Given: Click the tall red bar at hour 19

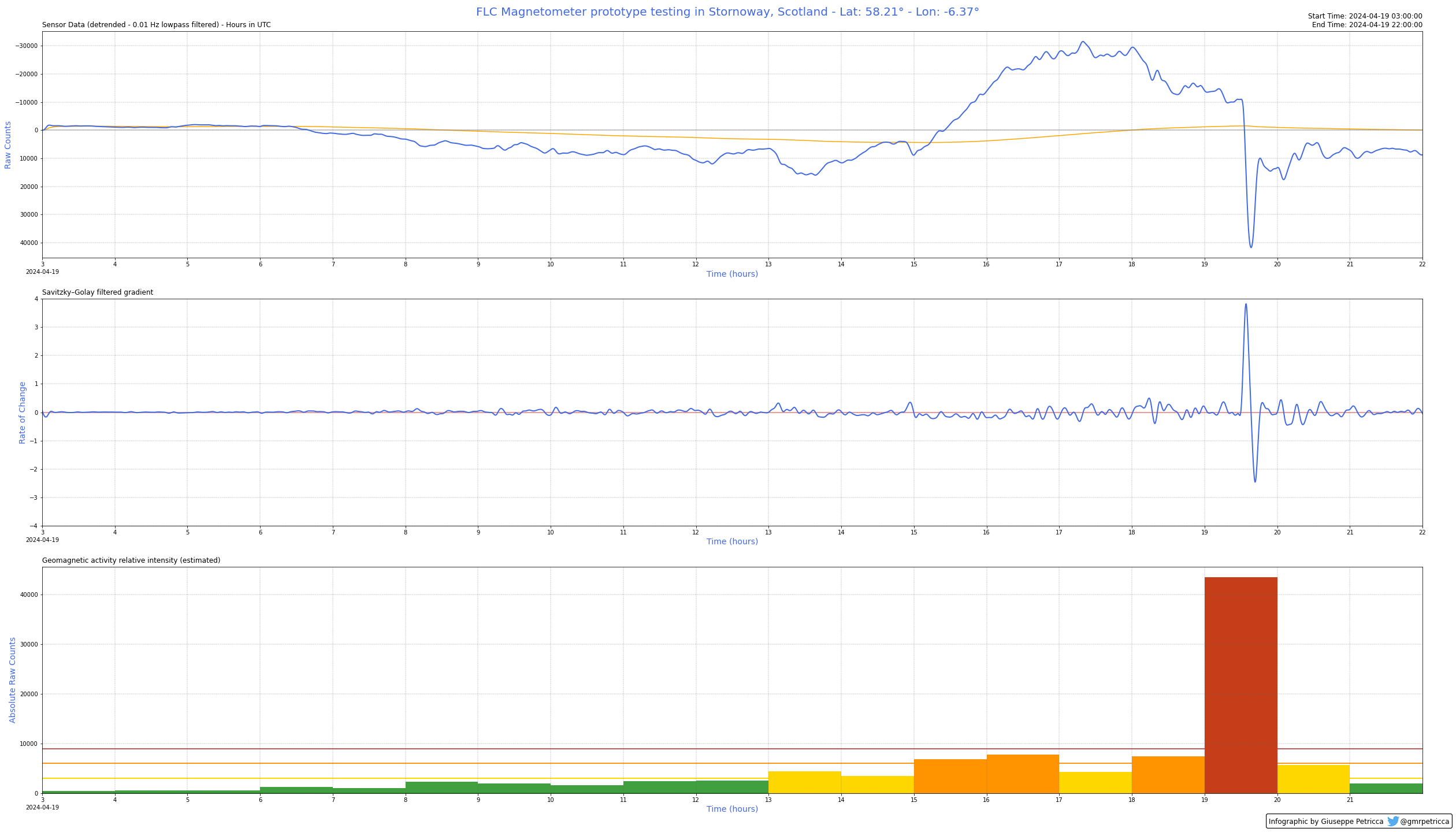Looking at the screenshot, I should click(x=1240, y=685).
